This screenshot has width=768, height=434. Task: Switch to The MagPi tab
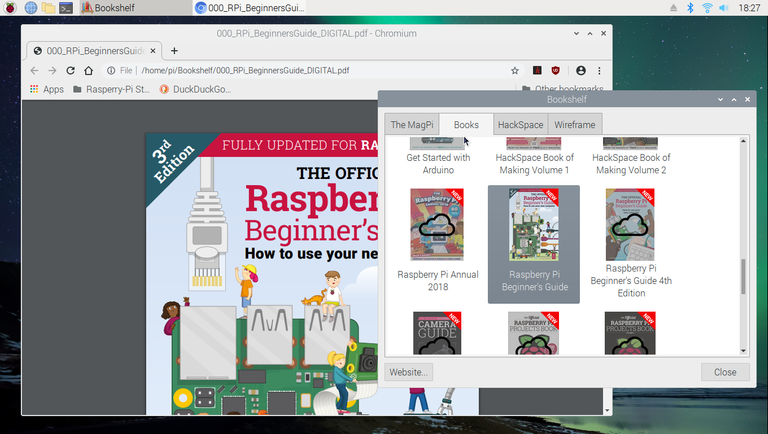[412, 125]
